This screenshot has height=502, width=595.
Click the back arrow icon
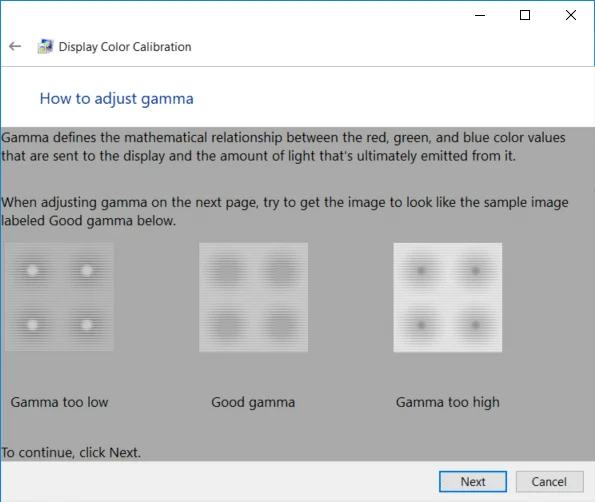(x=15, y=46)
